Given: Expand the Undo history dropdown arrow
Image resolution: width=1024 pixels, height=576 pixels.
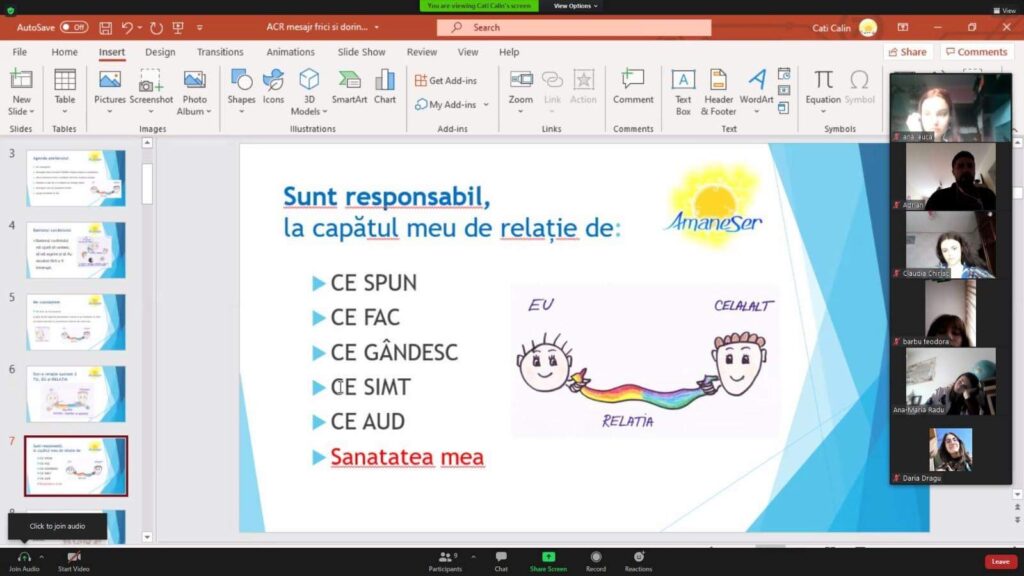Looking at the screenshot, I should pos(140,27).
